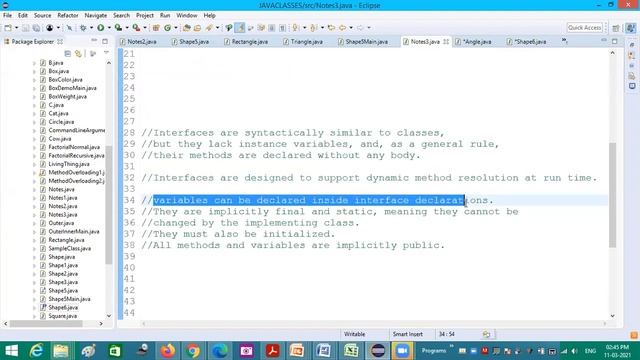Expand the Circle.java tree node

tap(34, 122)
